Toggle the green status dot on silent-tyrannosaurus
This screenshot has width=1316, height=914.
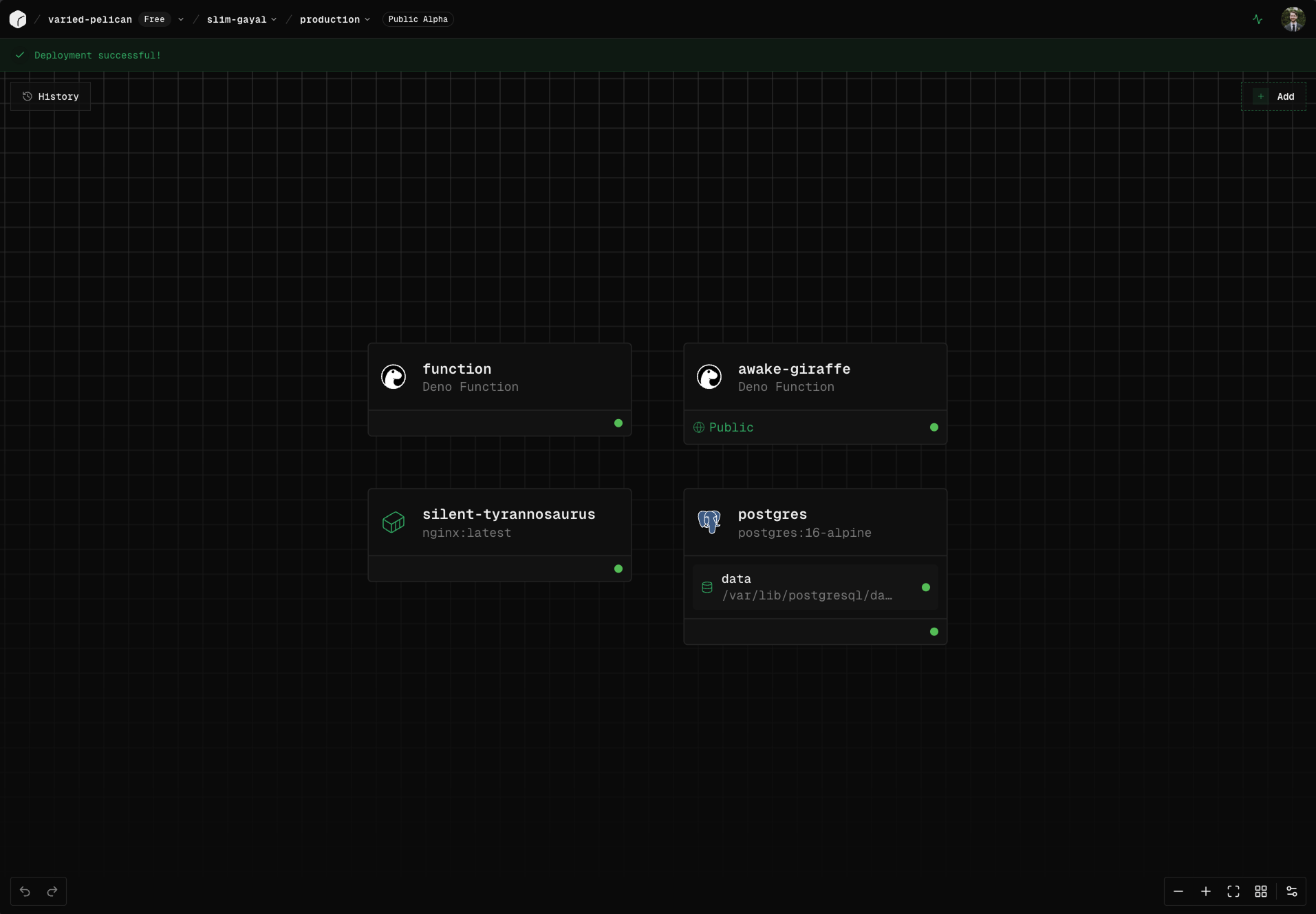618,568
